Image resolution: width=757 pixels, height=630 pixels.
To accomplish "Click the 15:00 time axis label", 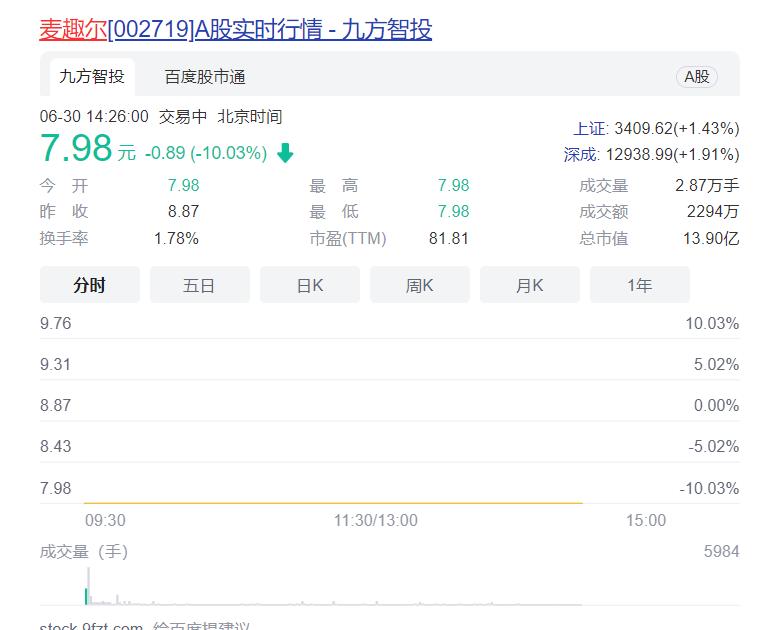I will pyautogui.click(x=646, y=520).
